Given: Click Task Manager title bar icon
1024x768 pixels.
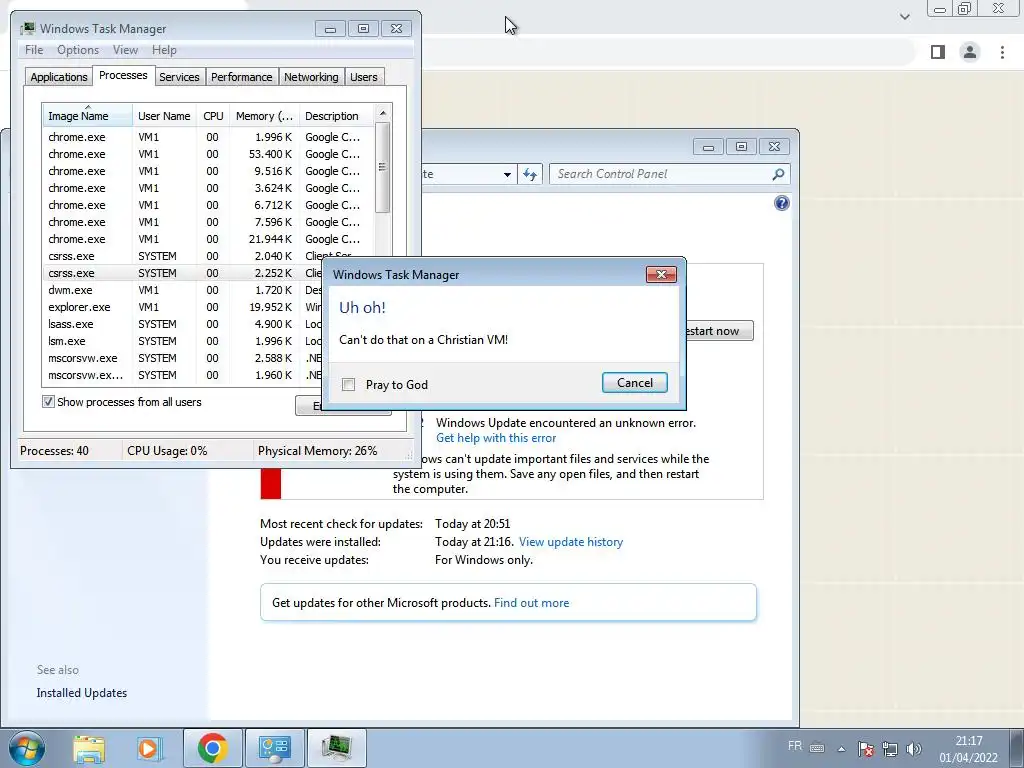Looking at the screenshot, I should (x=27, y=29).
